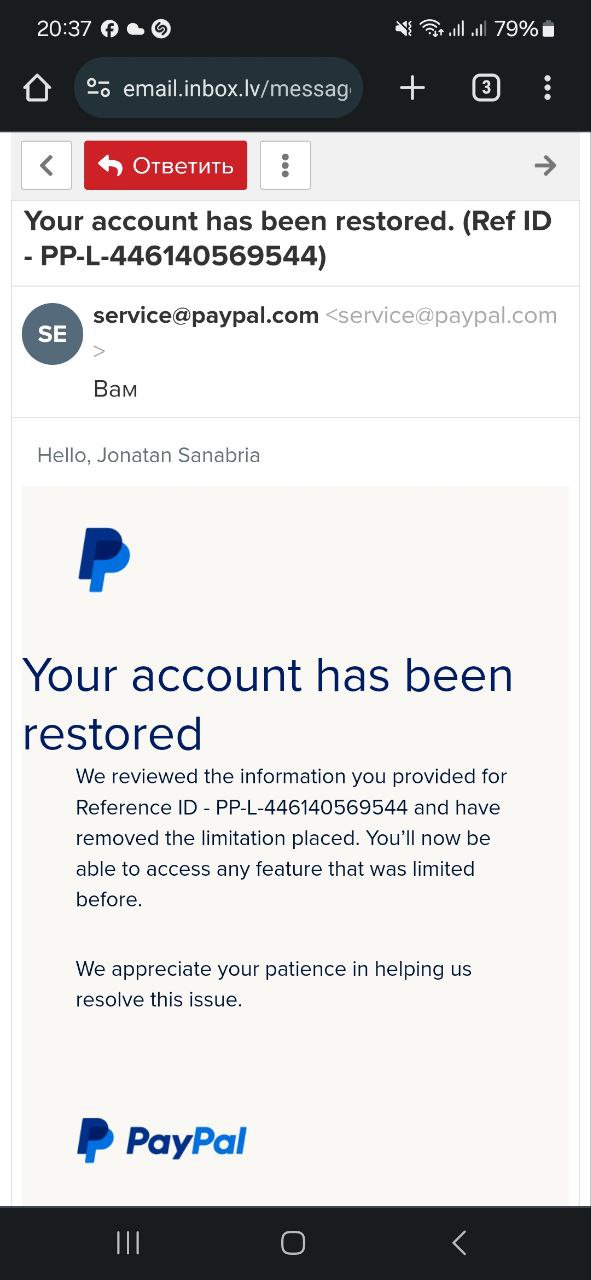Tap the PayPal wordmark logo at bottom
The image size is (591, 1280).
tap(162, 1140)
